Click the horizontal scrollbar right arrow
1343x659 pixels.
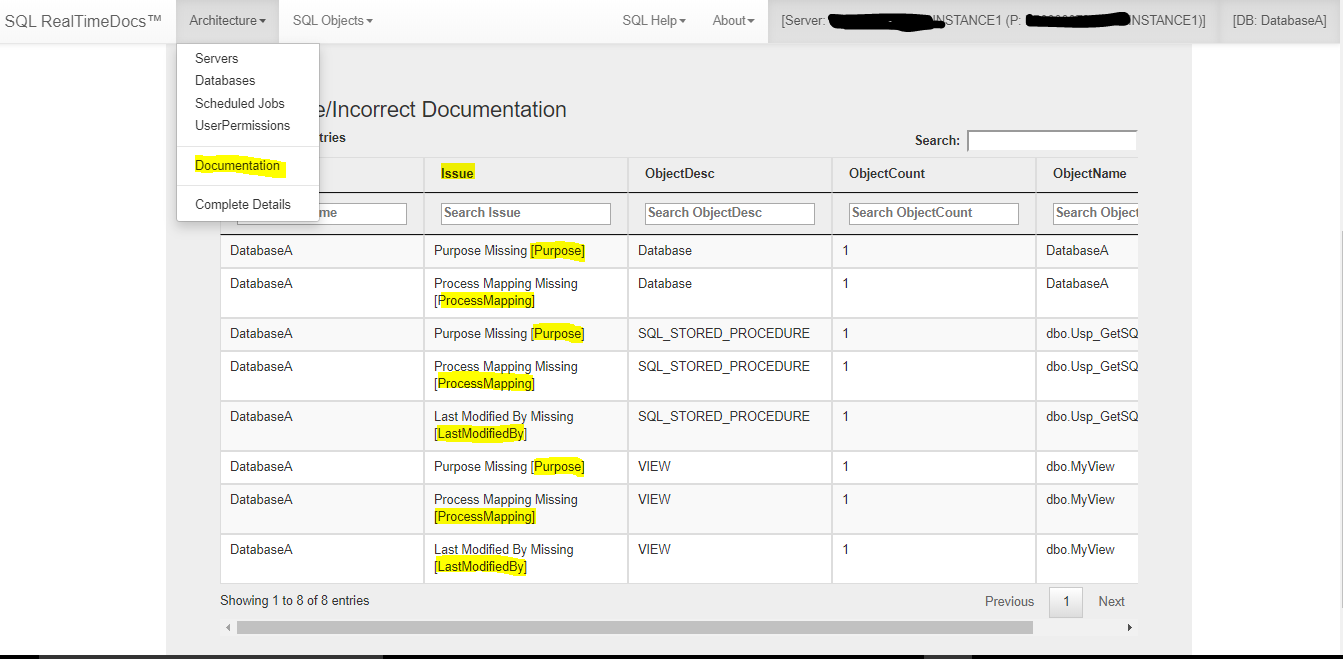[1130, 627]
